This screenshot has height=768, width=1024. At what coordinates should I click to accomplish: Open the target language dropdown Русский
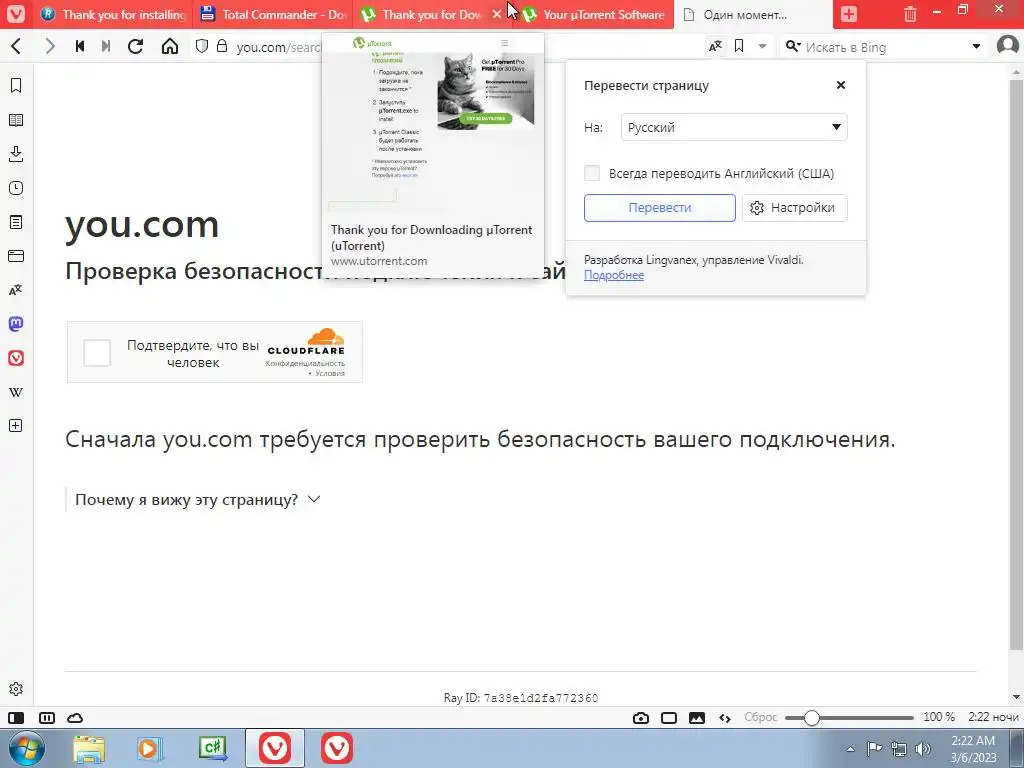coord(734,127)
